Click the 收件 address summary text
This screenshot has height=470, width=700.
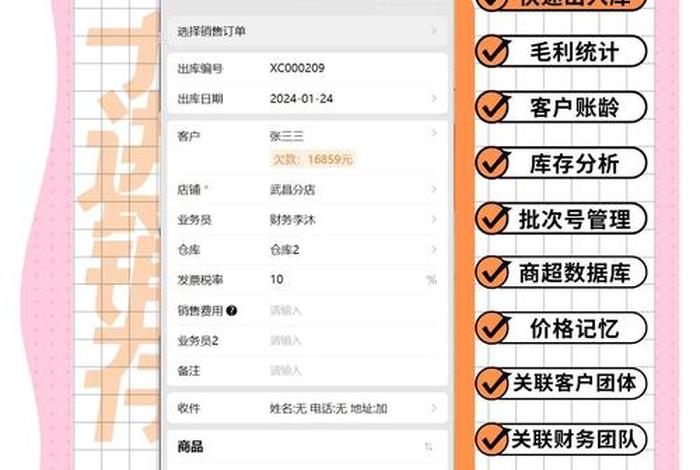328,408
